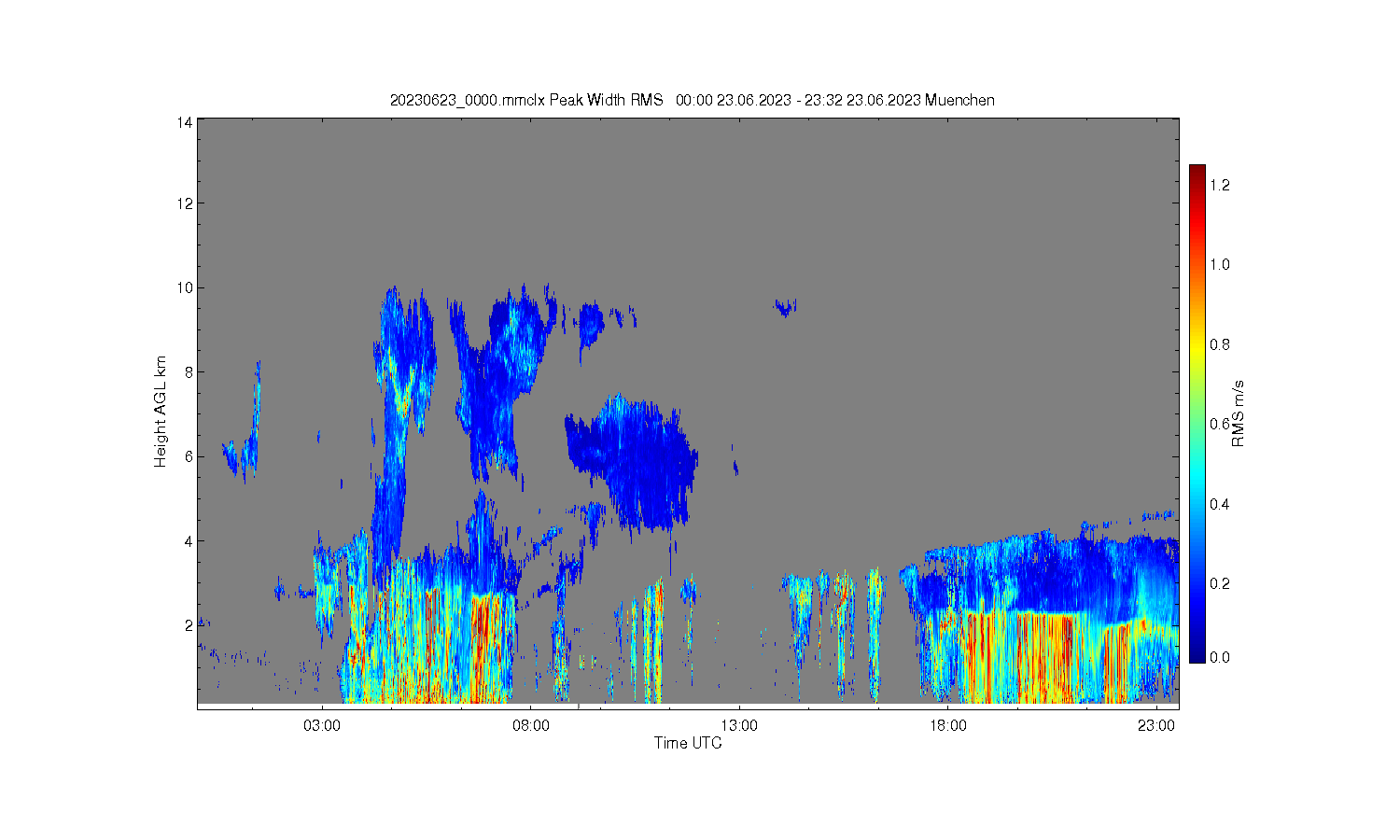
Task: Click the 0.0 colorbar value label
Action: (x=1220, y=657)
